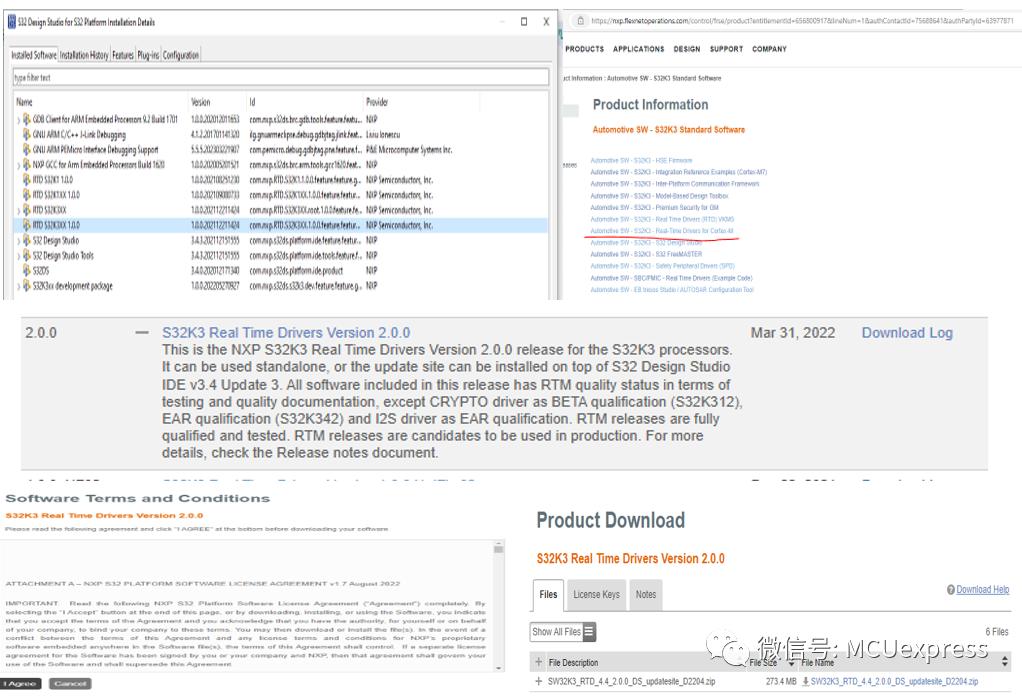Screen dimensions: 1022x697
Task: Click the Cancel button in license terms
Action: click(x=70, y=683)
